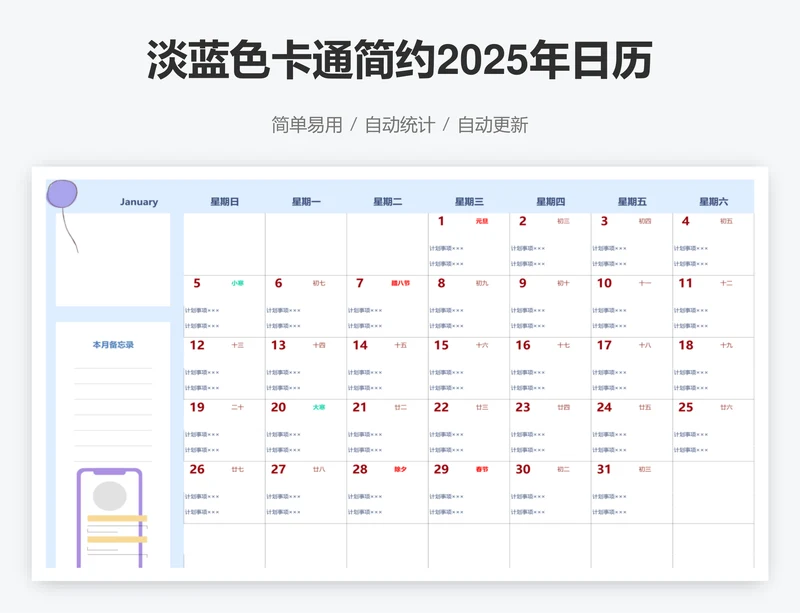Image resolution: width=800 pixels, height=613 pixels.
Task: Click the green 小寒 solar term label
Action: tap(238, 283)
